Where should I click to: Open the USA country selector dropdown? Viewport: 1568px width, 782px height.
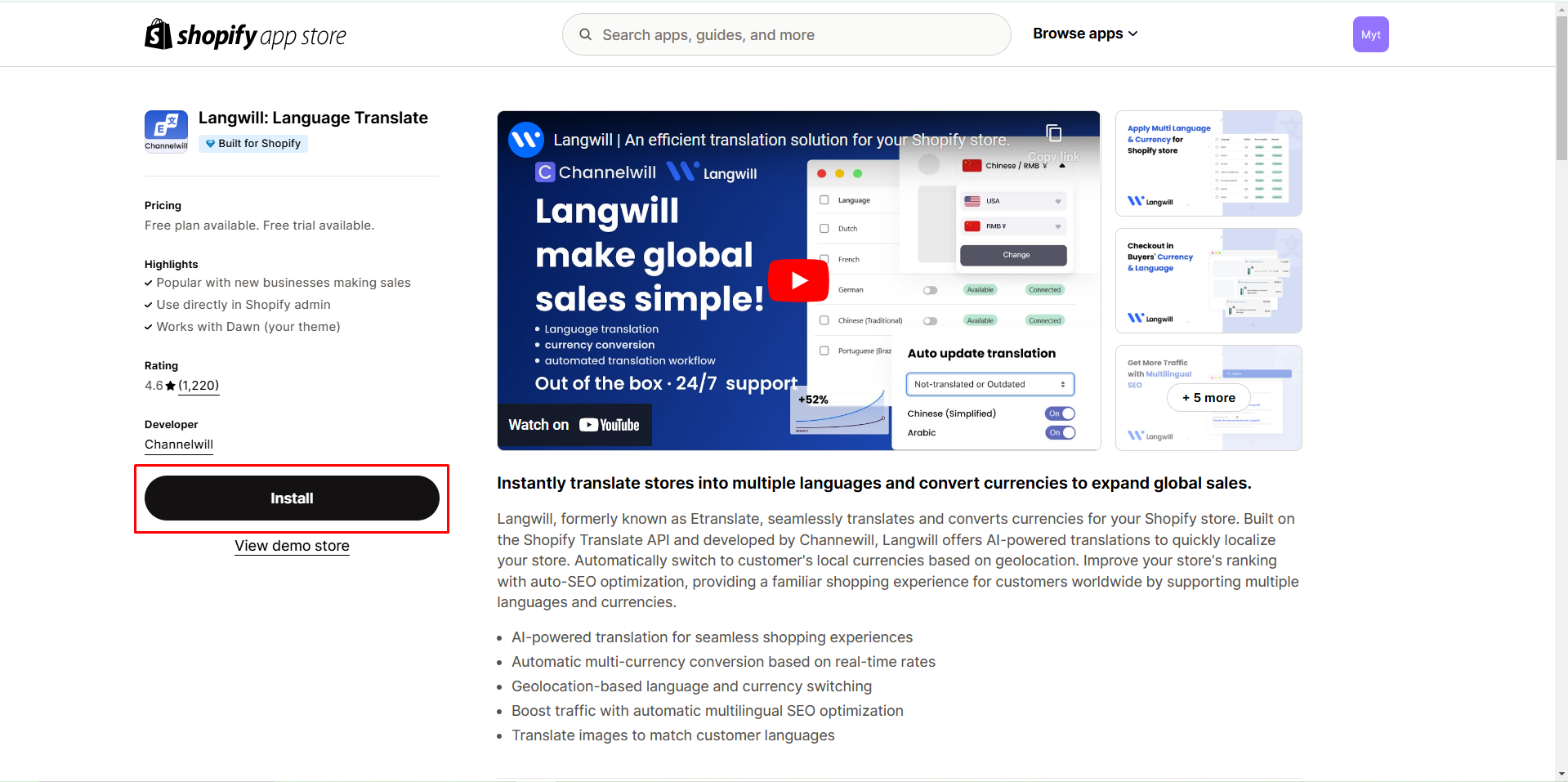pos(1012,201)
